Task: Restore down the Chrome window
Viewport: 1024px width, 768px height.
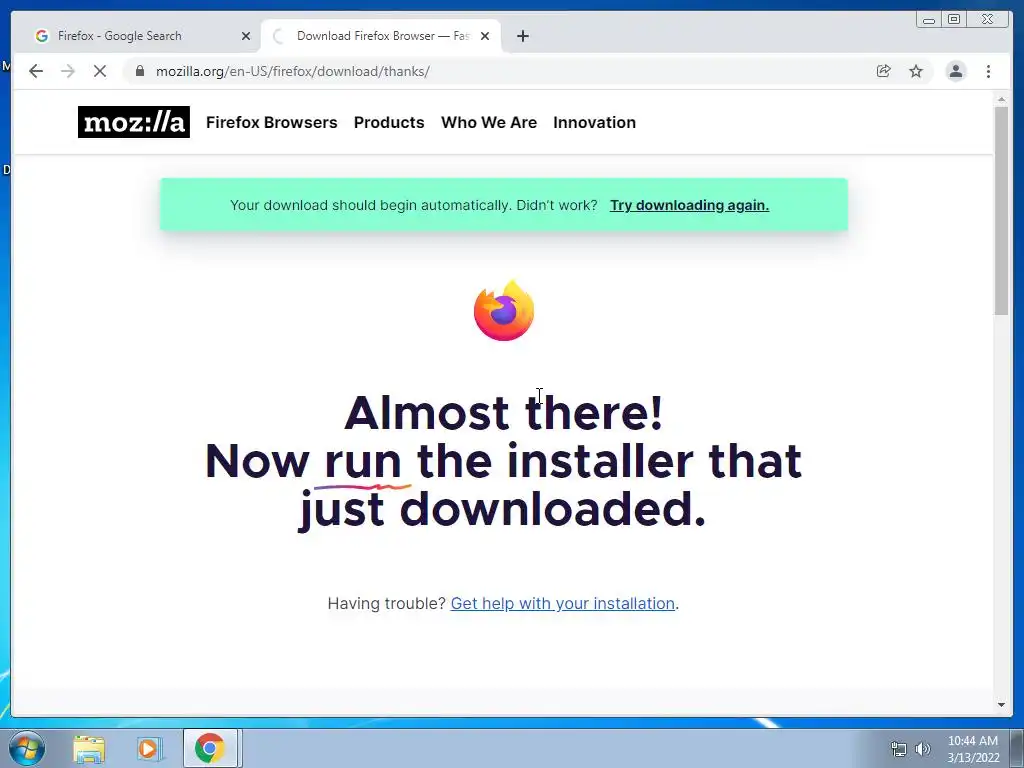Action: tap(954, 20)
